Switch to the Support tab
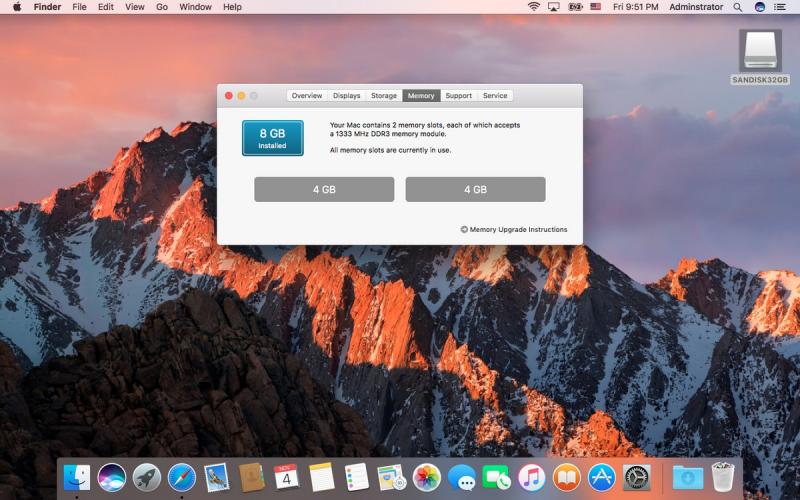 (x=458, y=95)
